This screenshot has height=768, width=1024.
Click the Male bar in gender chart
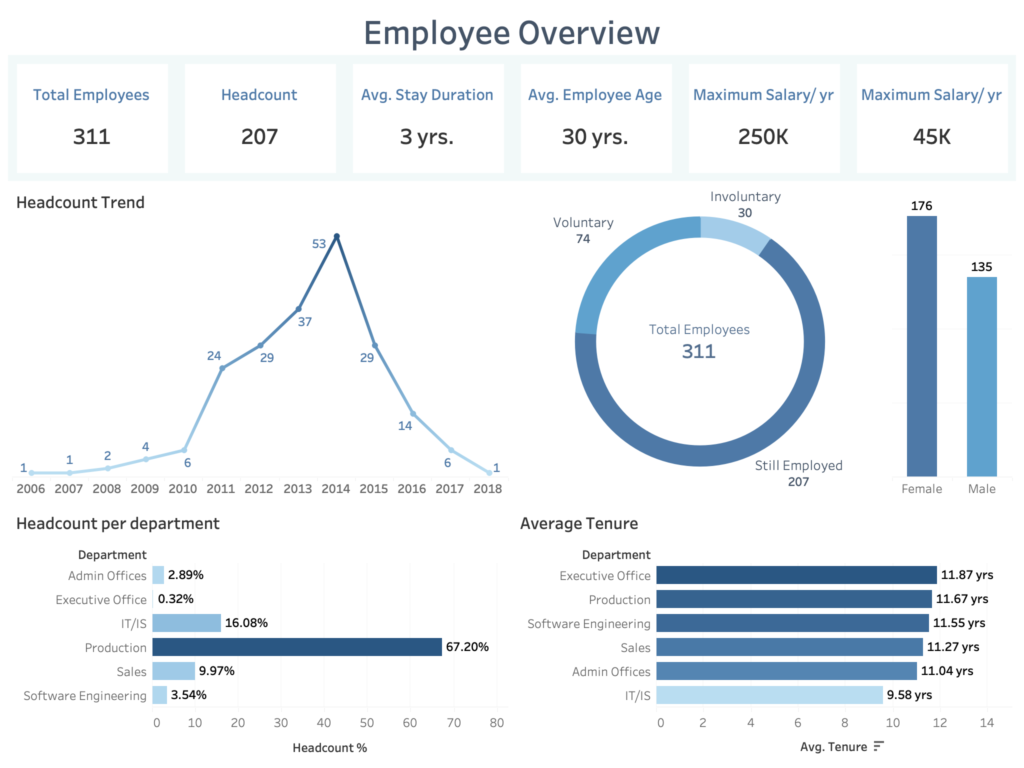[981, 376]
